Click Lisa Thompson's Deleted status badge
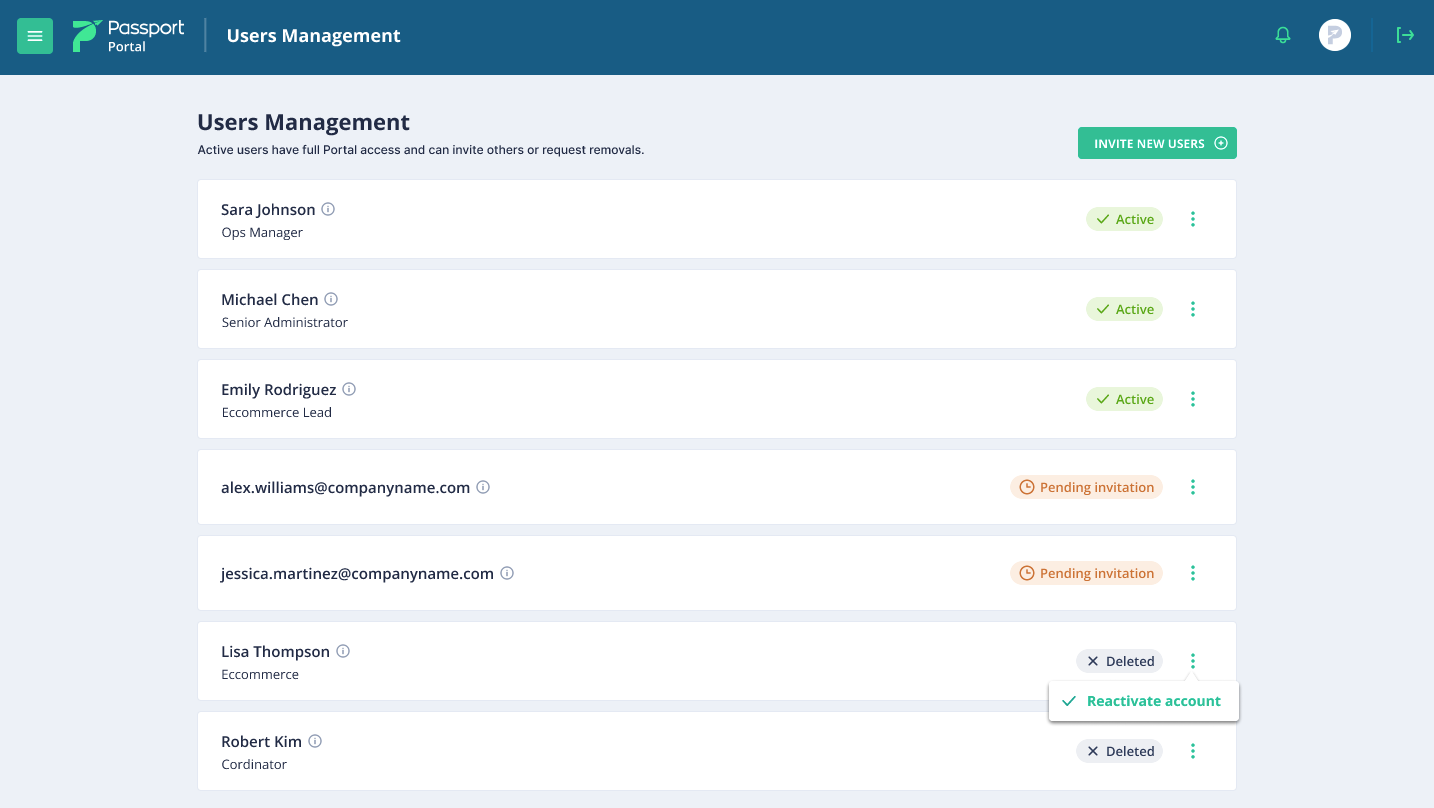The width and height of the screenshot is (1434, 808). pyautogui.click(x=1119, y=661)
